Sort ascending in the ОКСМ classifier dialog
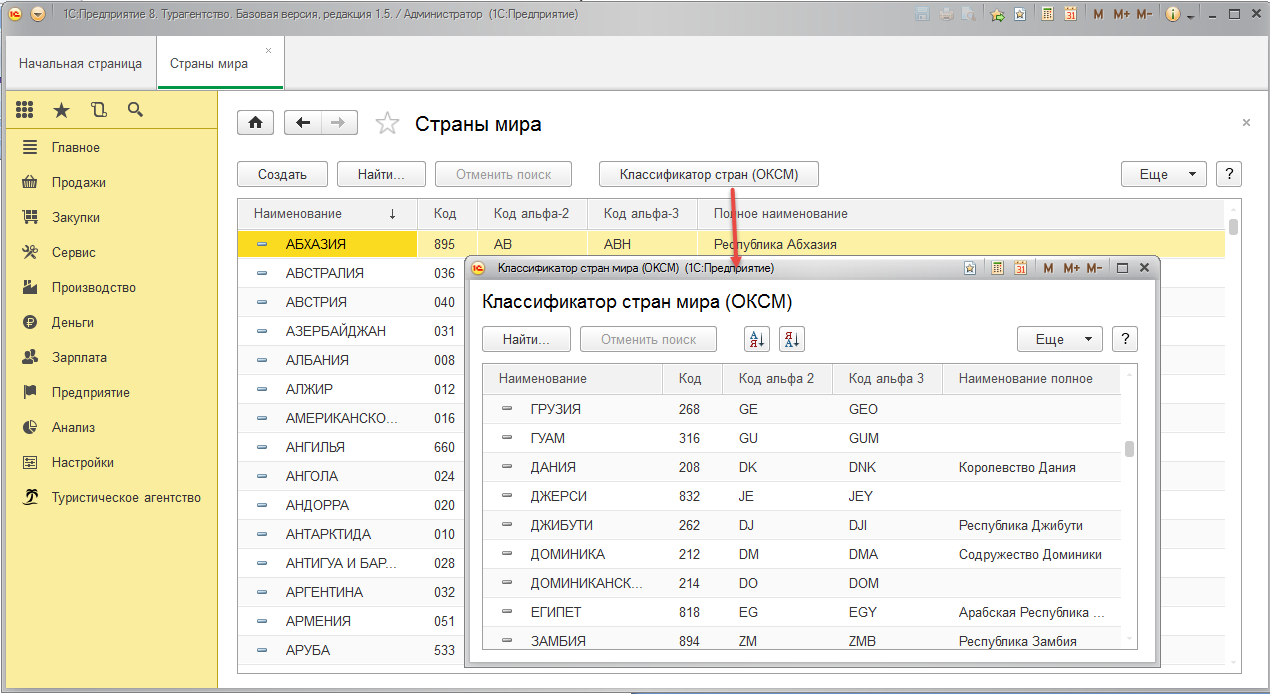Image resolution: width=1270 pixels, height=694 pixels. point(756,340)
